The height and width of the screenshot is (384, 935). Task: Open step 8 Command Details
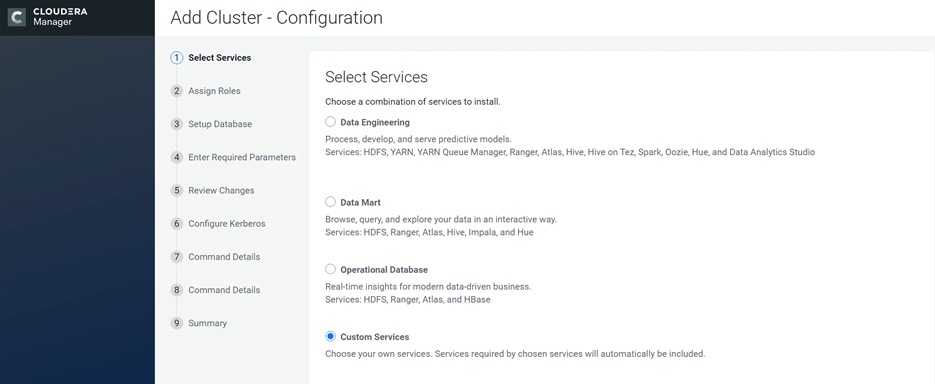coord(215,290)
